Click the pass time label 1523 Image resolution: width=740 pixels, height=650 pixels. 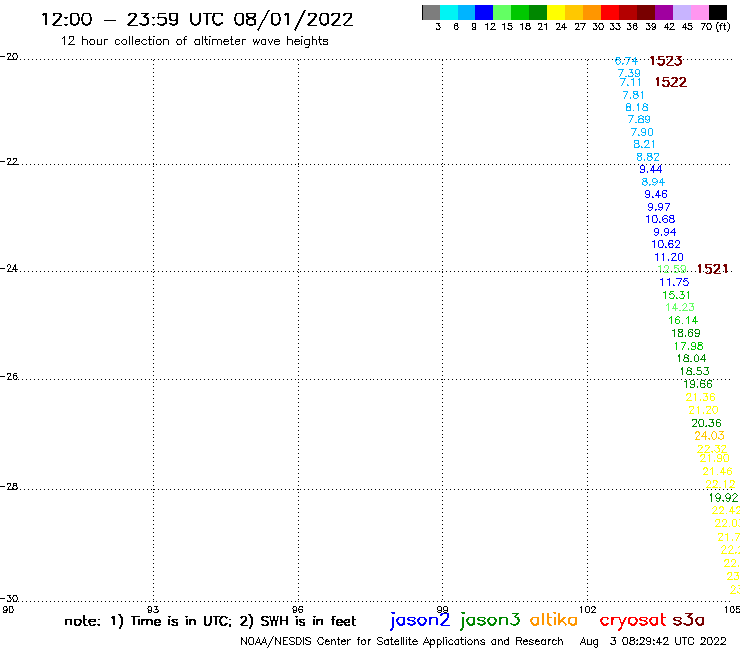pyautogui.click(x=665, y=61)
